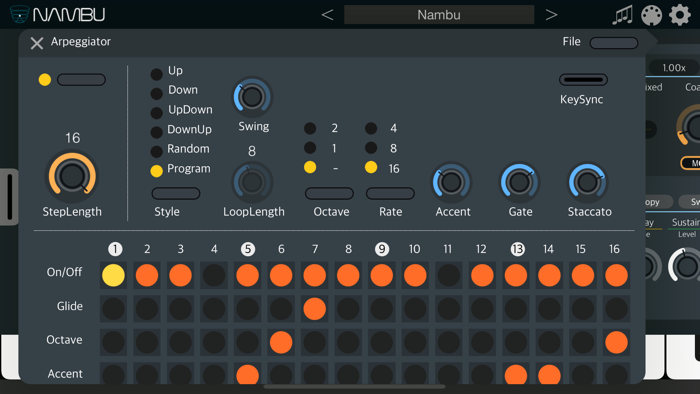This screenshot has height=394, width=700.
Task: Select octave range 1
Action: 310,148
